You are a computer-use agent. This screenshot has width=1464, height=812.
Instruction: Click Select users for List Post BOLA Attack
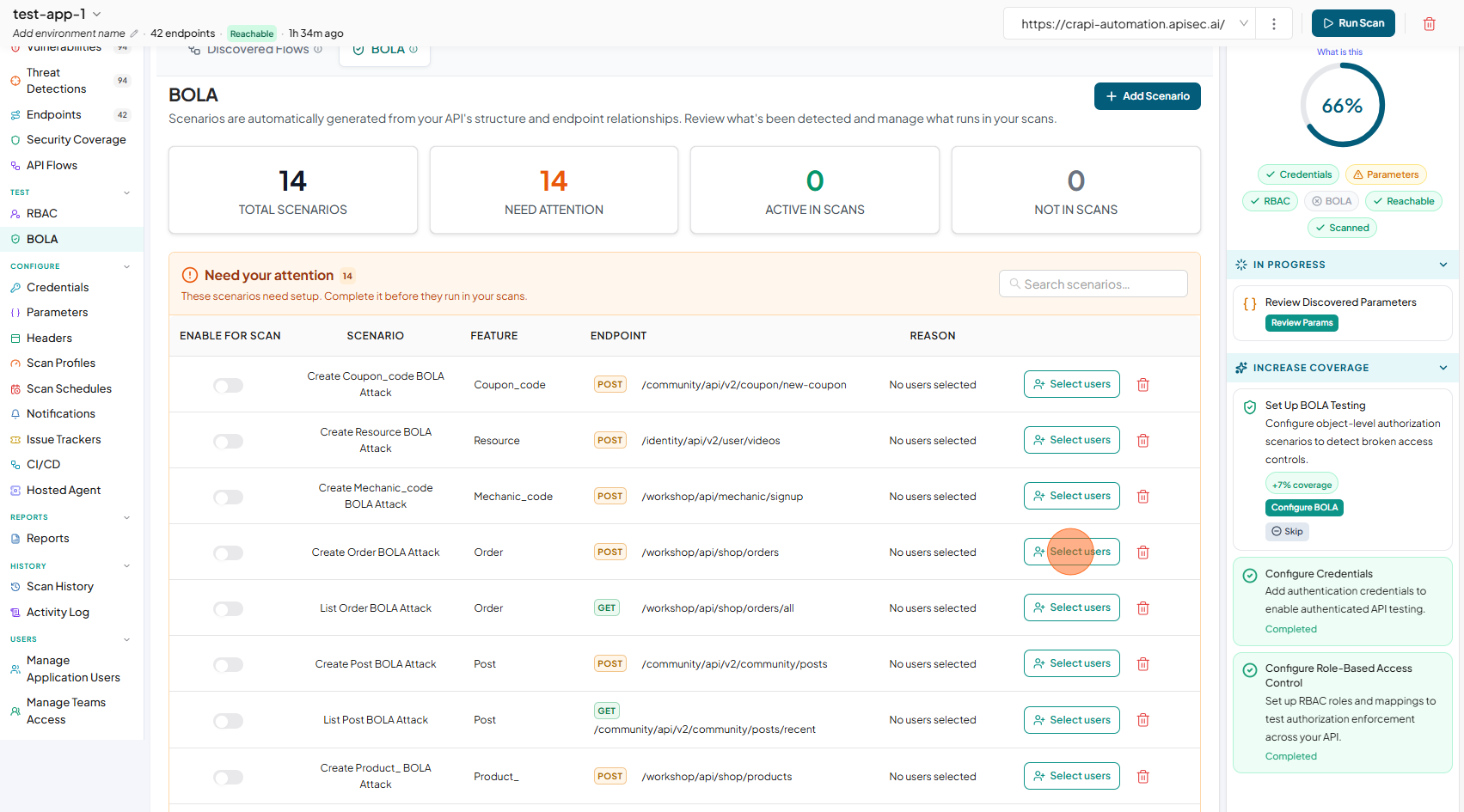tap(1072, 720)
